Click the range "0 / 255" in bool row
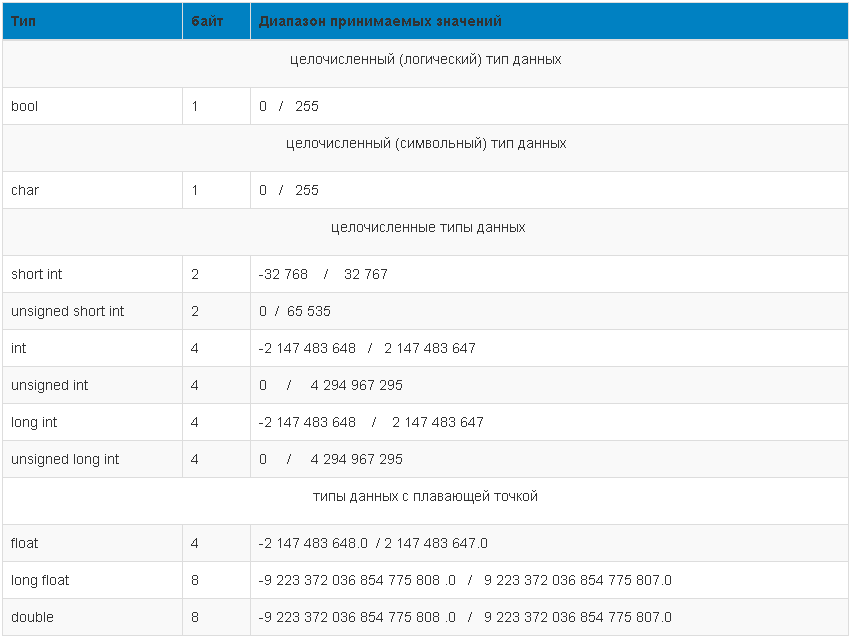The image size is (851, 638). point(289,106)
